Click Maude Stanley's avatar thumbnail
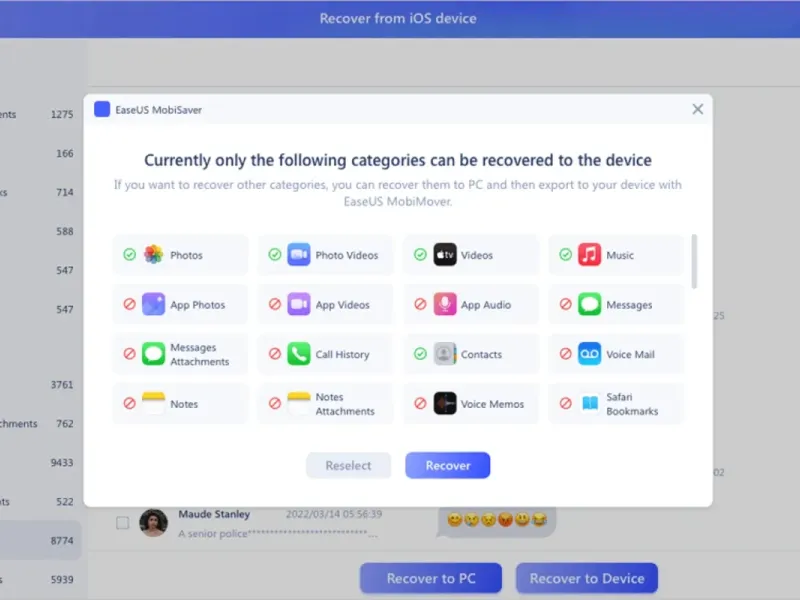This screenshot has width=800, height=600. (x=154, y=522)
